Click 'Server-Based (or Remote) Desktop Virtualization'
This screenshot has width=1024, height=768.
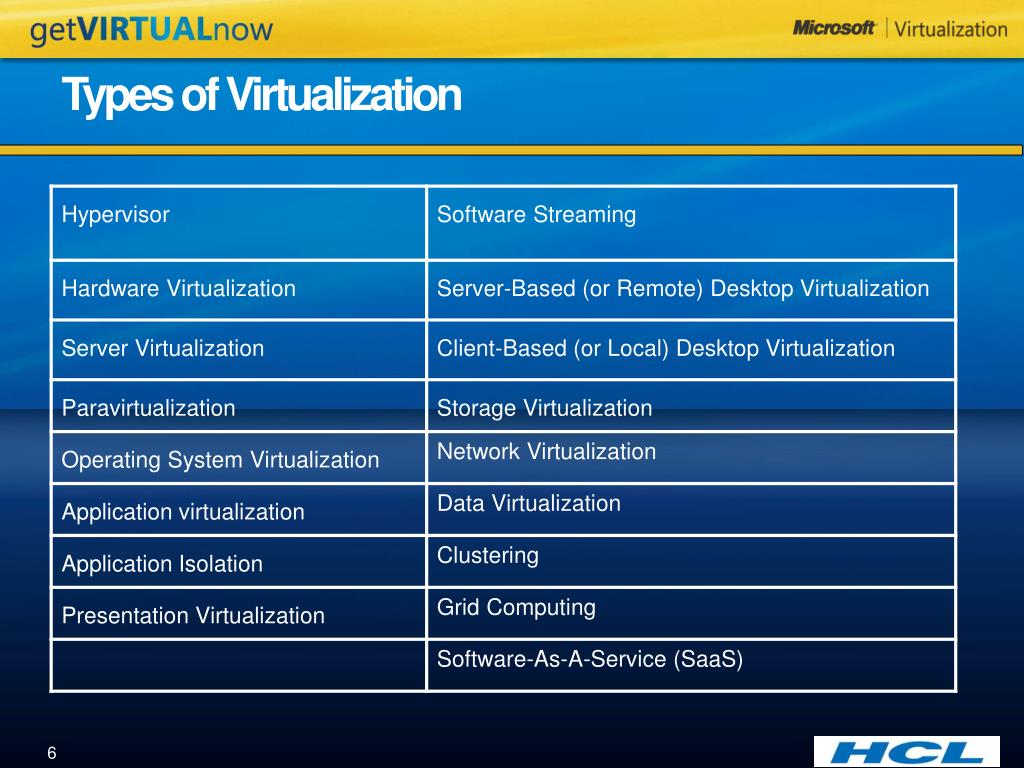[x=691, y=290]
